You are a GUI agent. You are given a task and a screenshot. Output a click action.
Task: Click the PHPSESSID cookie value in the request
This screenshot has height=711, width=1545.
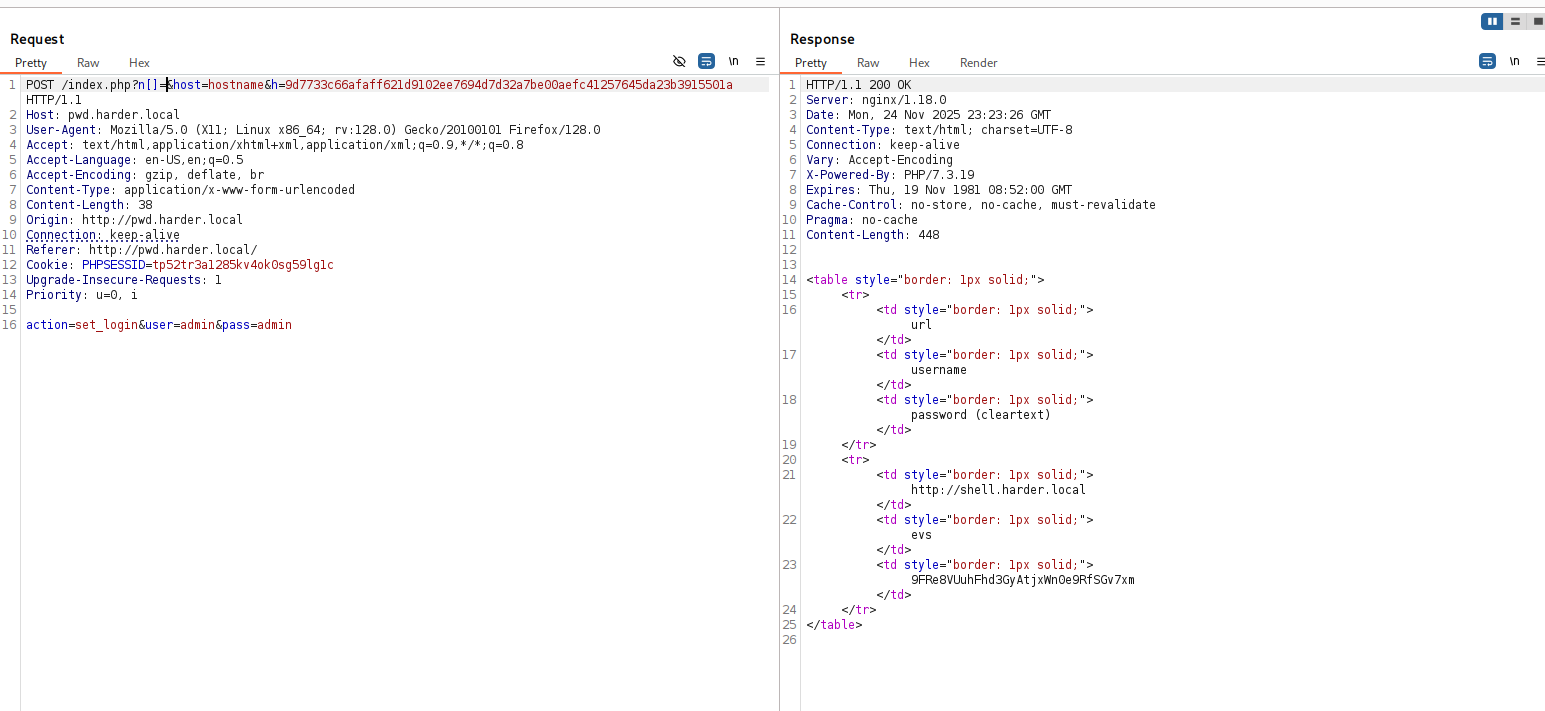[243, 265]
